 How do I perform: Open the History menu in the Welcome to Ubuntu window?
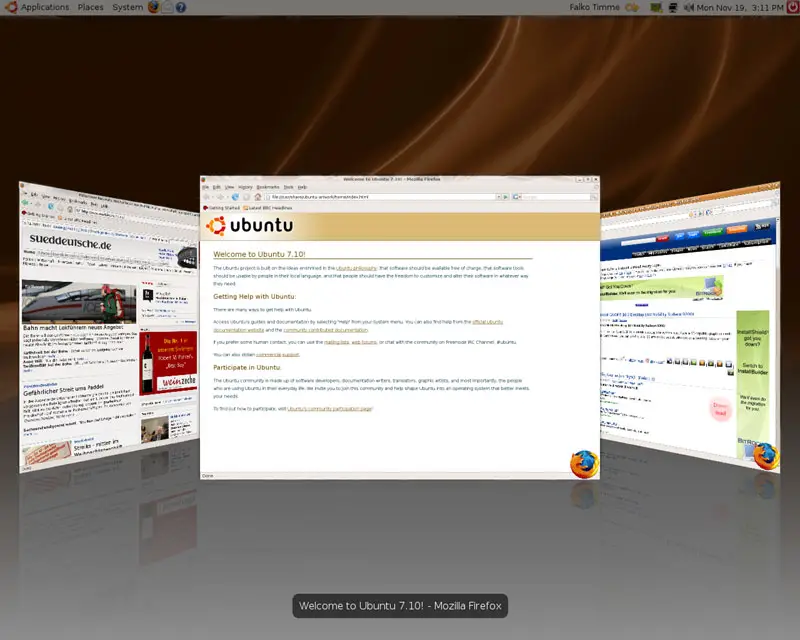[245, 187]
